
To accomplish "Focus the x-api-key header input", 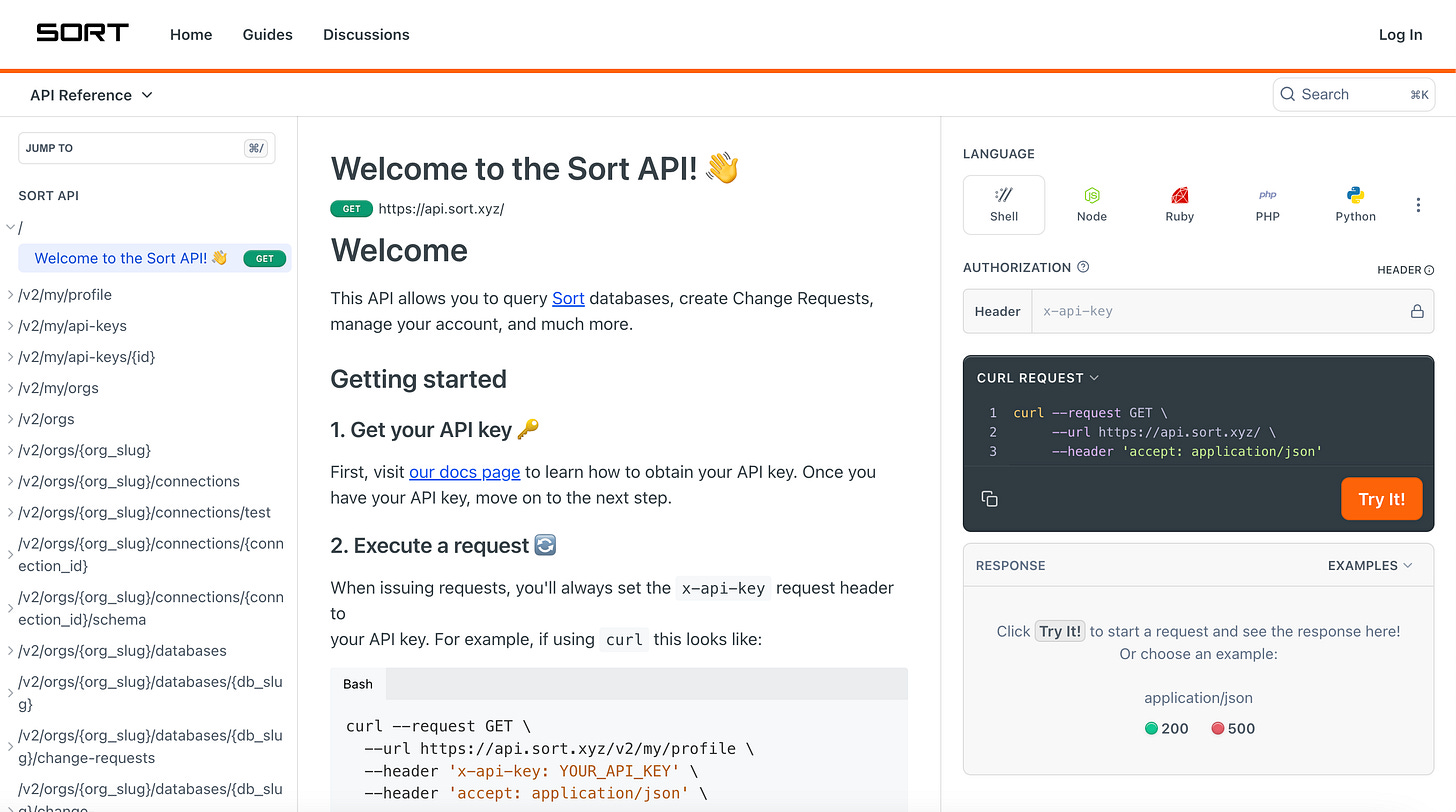I will click(x=1220, y=311).
